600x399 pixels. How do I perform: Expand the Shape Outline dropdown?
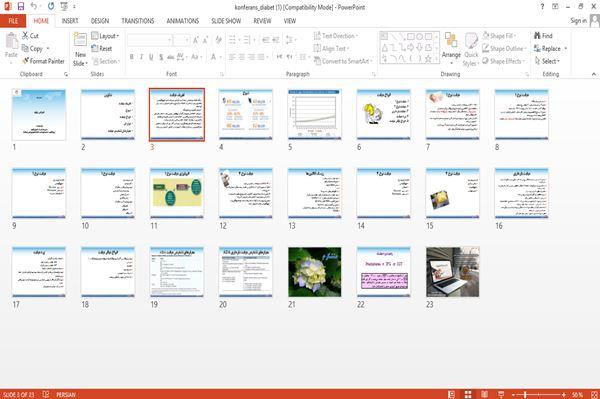pyautogui.click(x=504, y=49)
